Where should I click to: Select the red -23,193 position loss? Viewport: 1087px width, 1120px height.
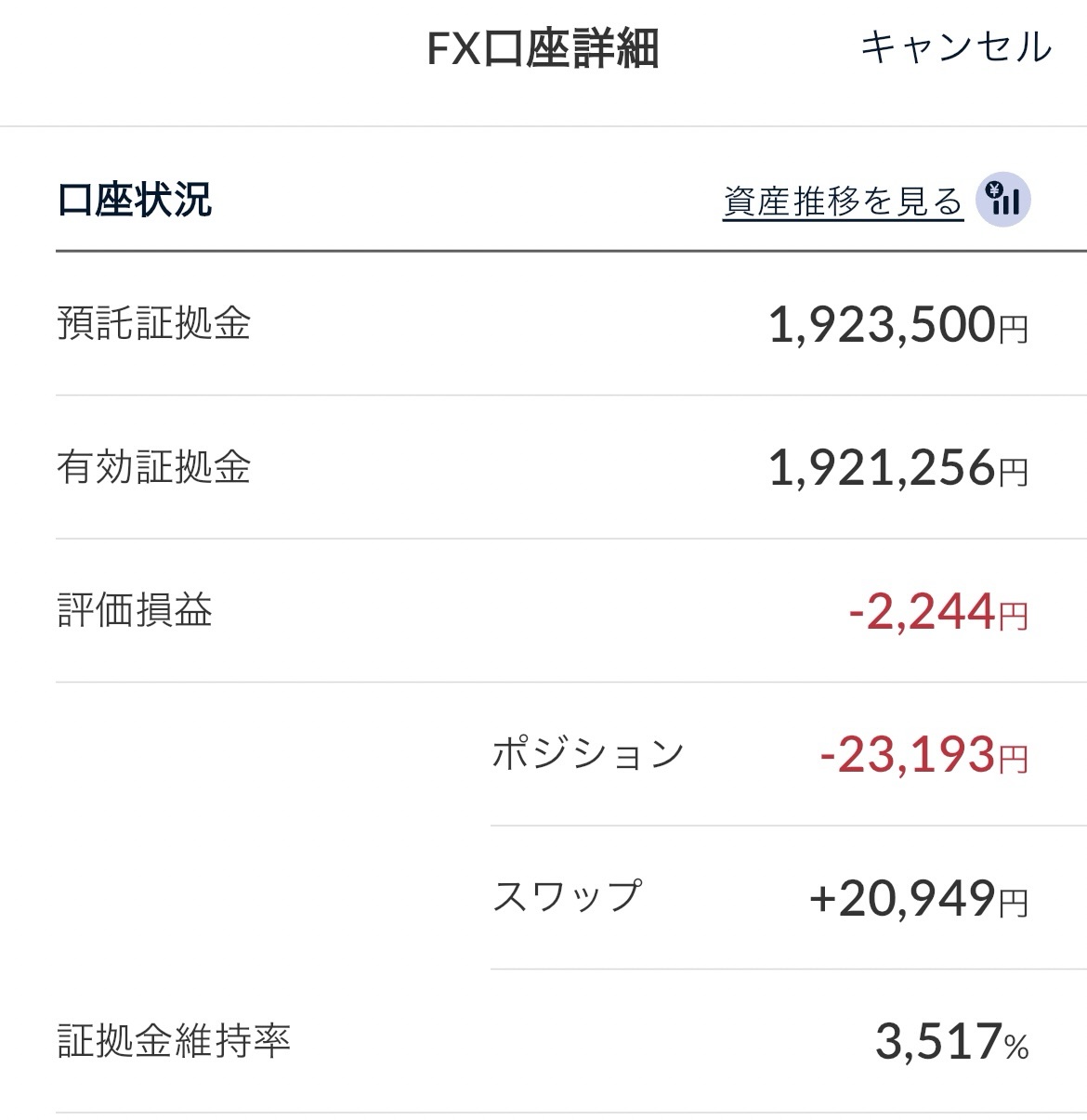pyautogui.click(x=908, y=756)
